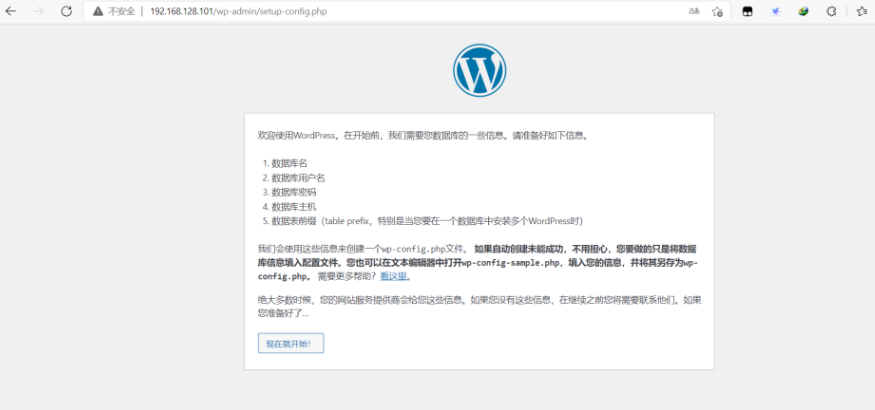The image size is (875, 410).
Task: Click the blue bird extension icon
Action: [x=776, y=11]
